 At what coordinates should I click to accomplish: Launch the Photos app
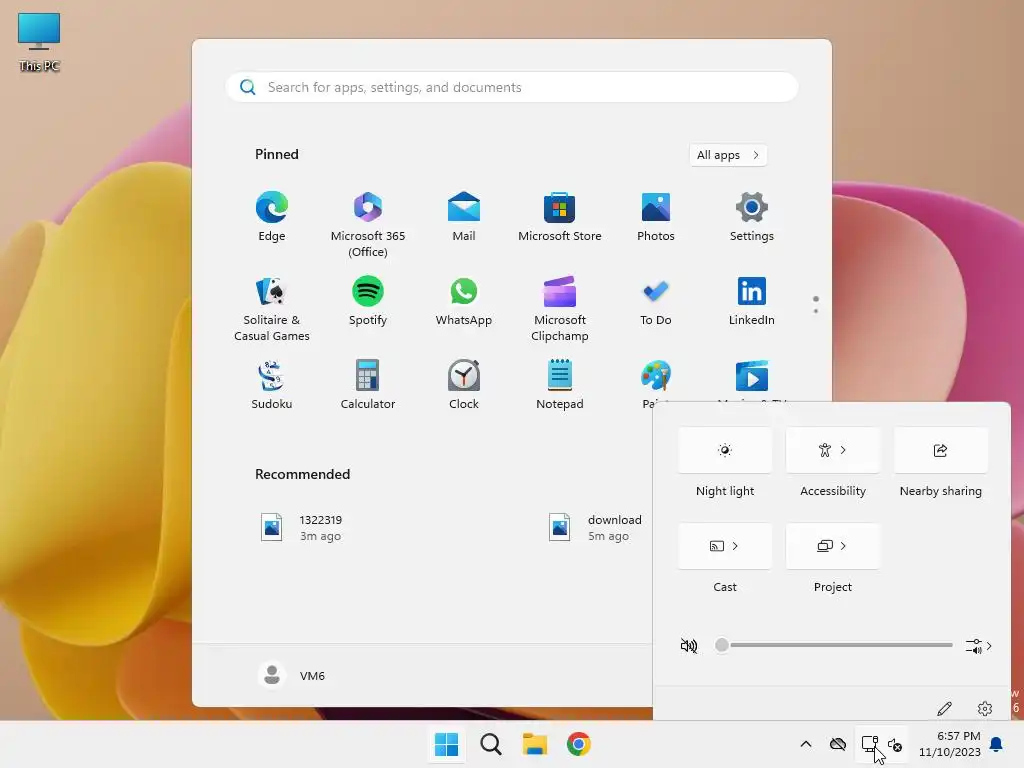[656, 217]
